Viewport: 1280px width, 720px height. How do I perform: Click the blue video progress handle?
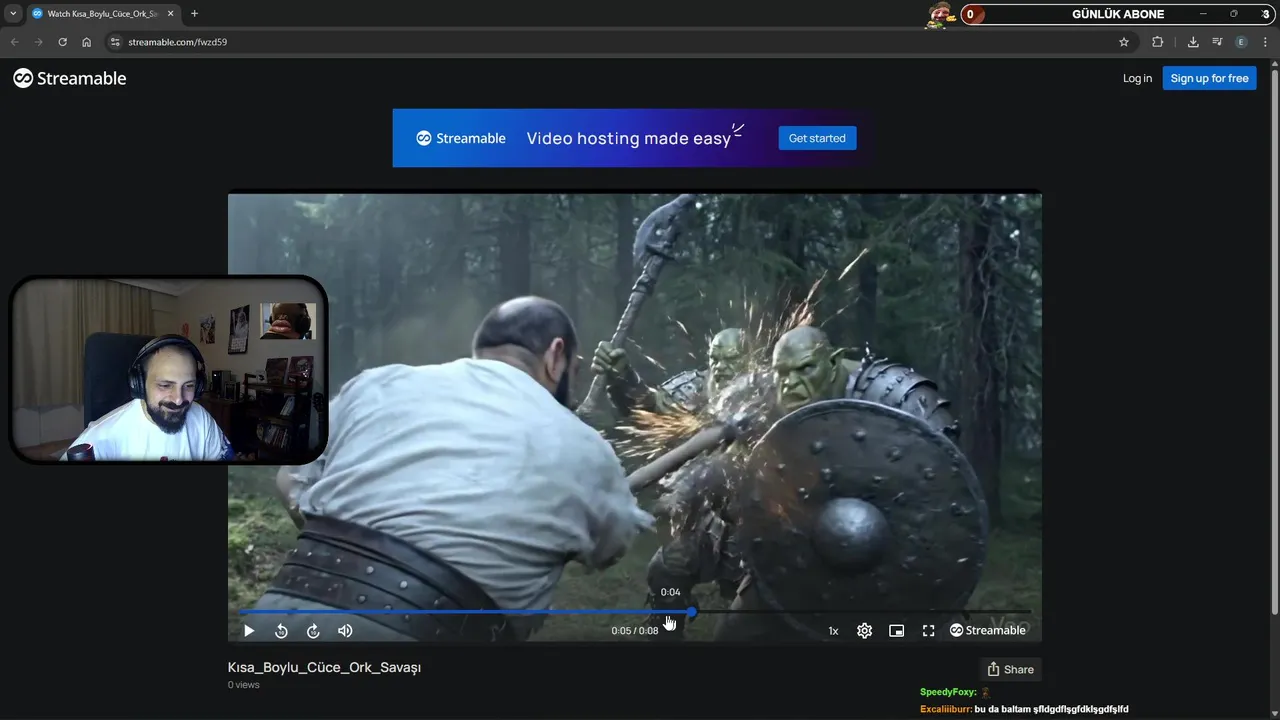(x=691, y=611)
